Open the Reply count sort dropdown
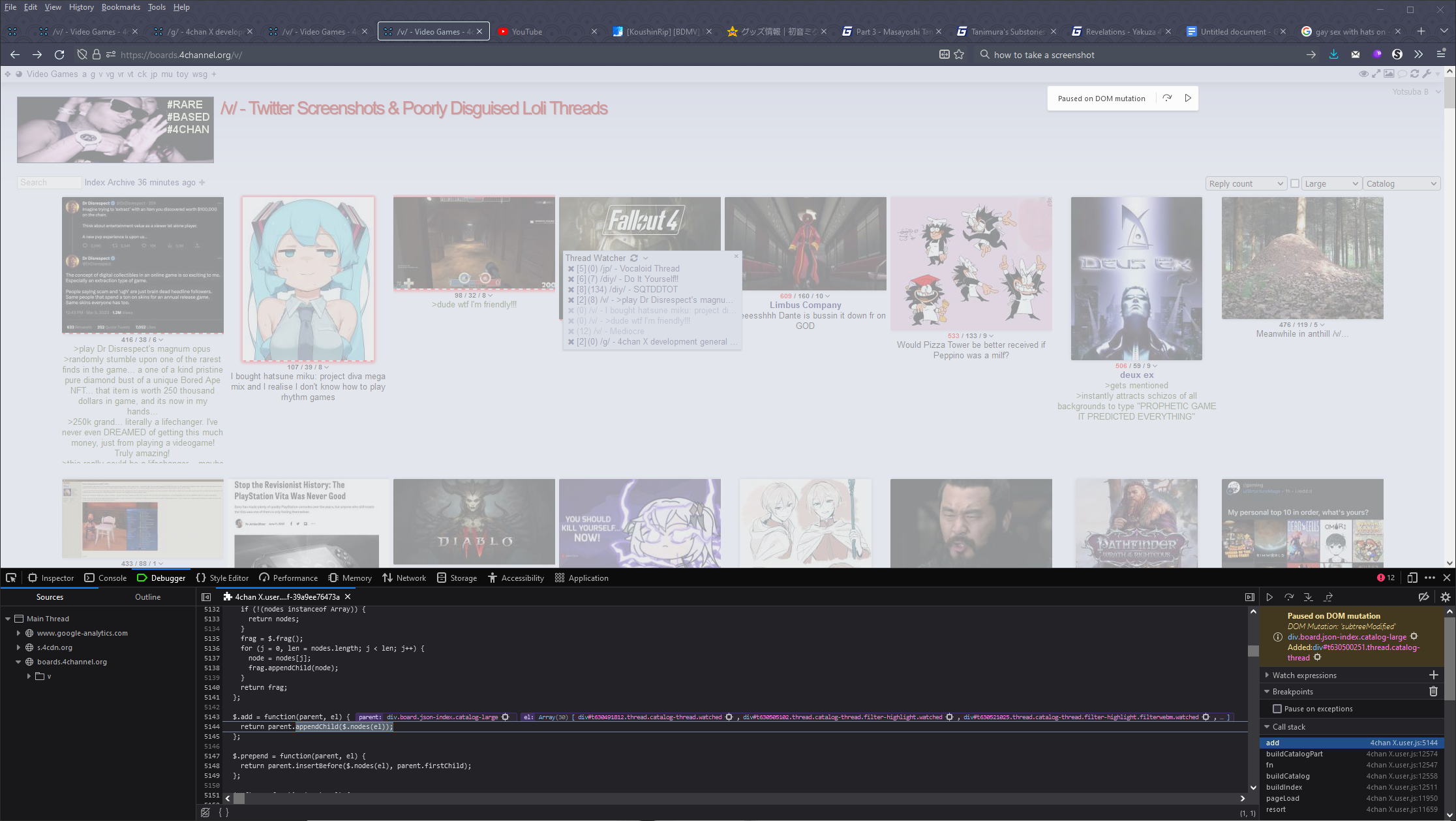1456x821 pixels. point(1245,183)
